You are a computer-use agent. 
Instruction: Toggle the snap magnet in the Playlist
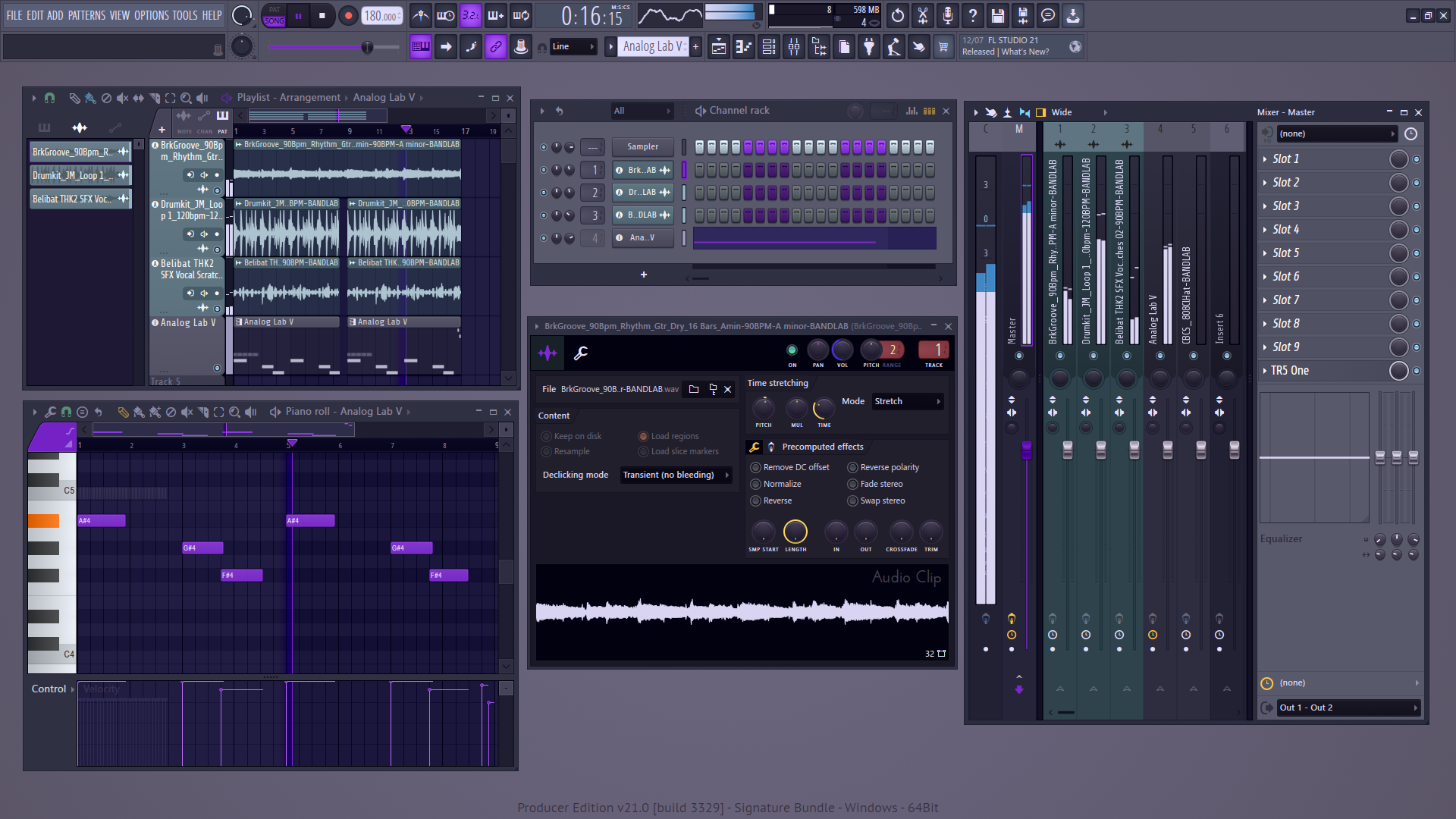tap(49, 97)
